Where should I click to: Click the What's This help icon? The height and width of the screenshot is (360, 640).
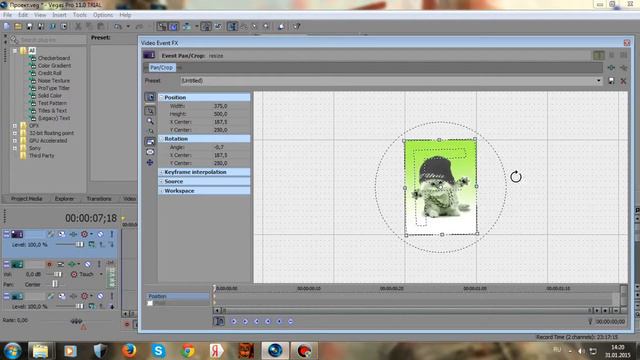pyautogui.click(x=297, y=27)
